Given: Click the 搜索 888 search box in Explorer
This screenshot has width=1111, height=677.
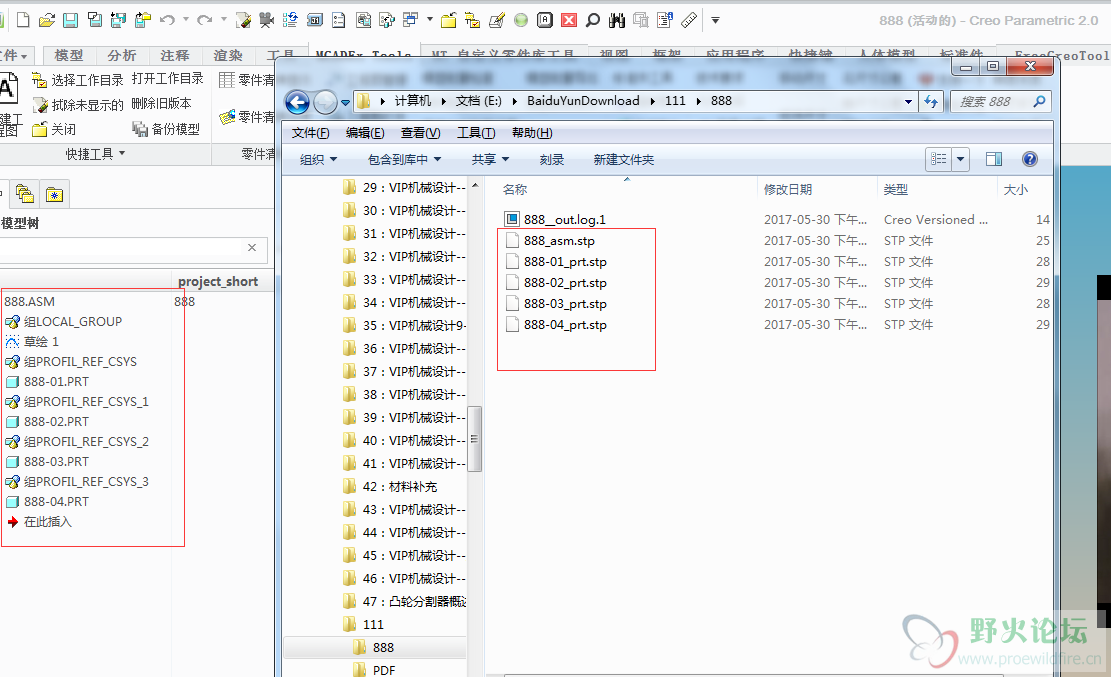Looking at the screenshot, I should pyautogui.click(x=999, y=101).
